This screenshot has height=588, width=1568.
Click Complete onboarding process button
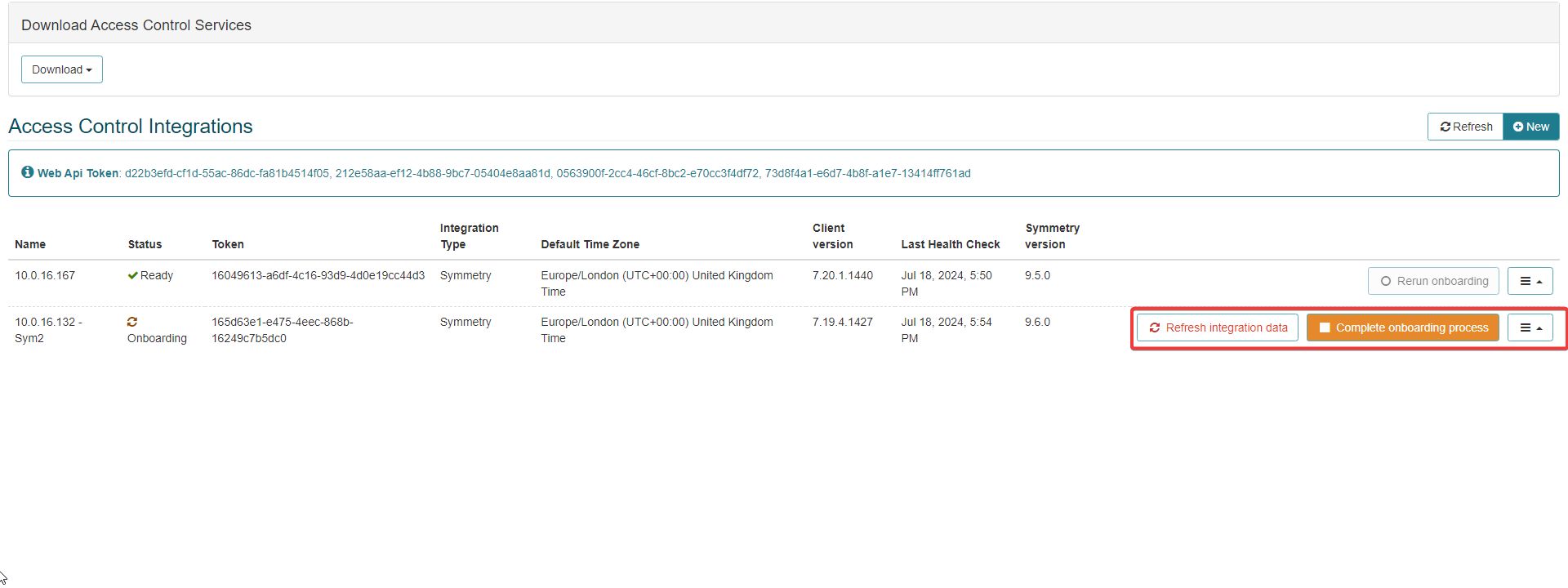coord(1402,327)
